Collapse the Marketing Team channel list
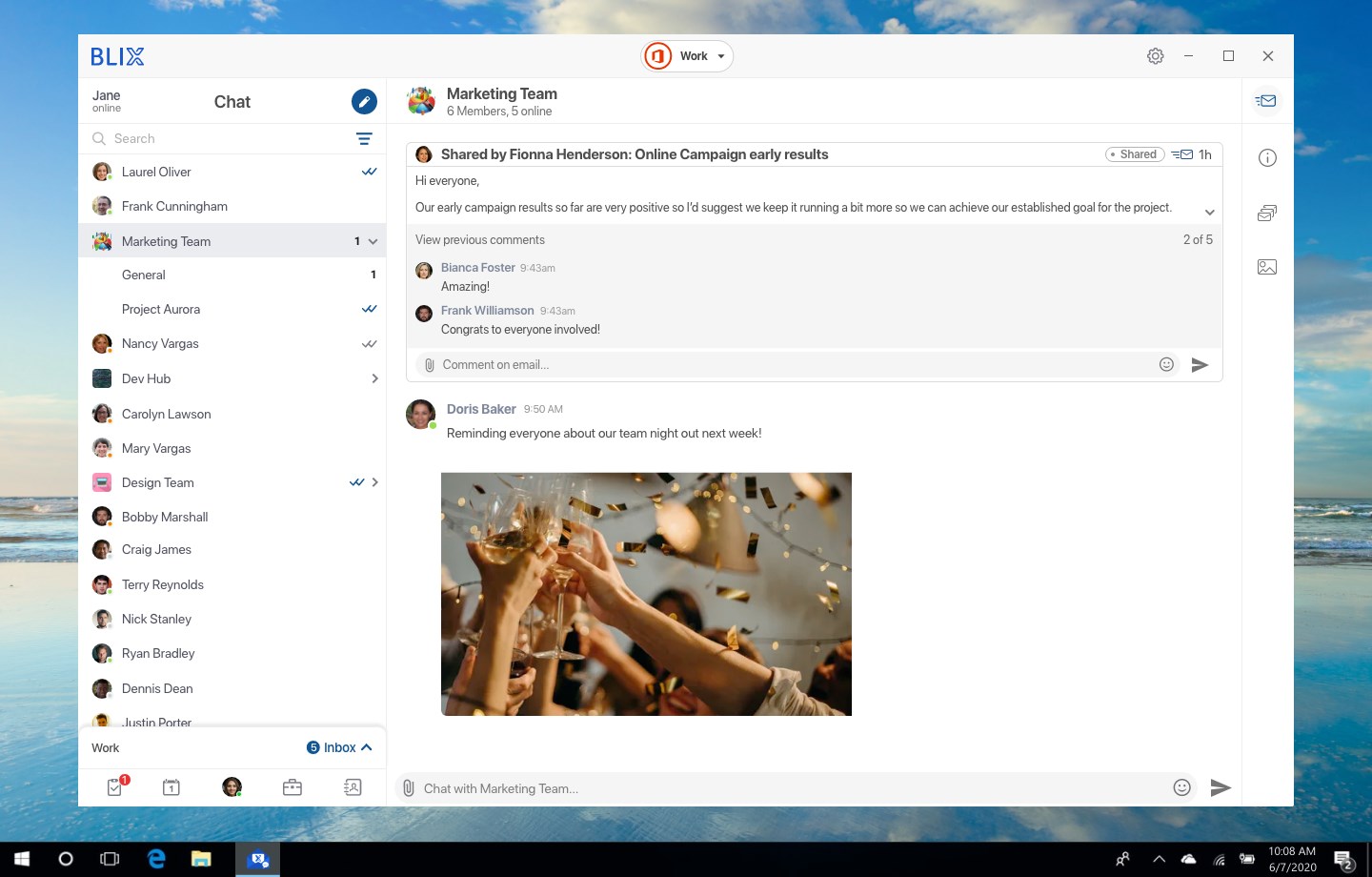Image resolution: width=1372 pixels, height=877 pixels. 373,242
